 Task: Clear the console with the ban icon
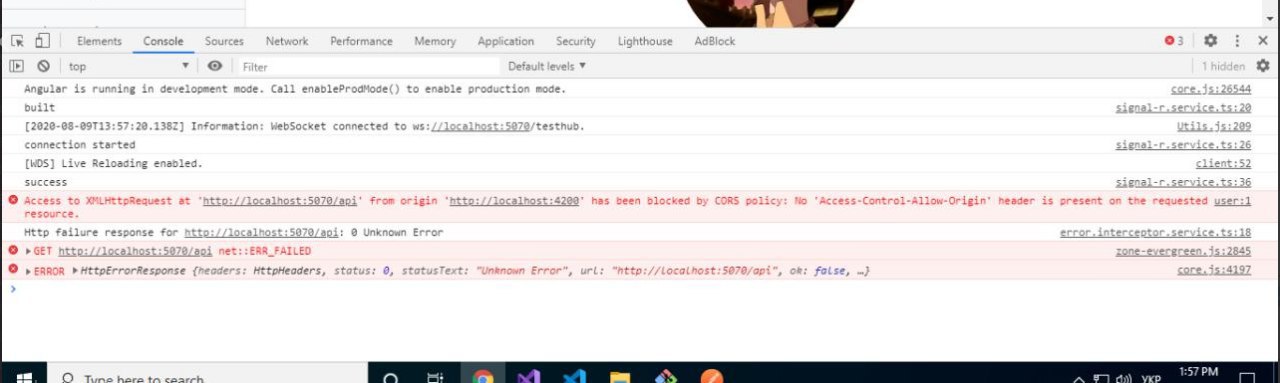[43, 66]
